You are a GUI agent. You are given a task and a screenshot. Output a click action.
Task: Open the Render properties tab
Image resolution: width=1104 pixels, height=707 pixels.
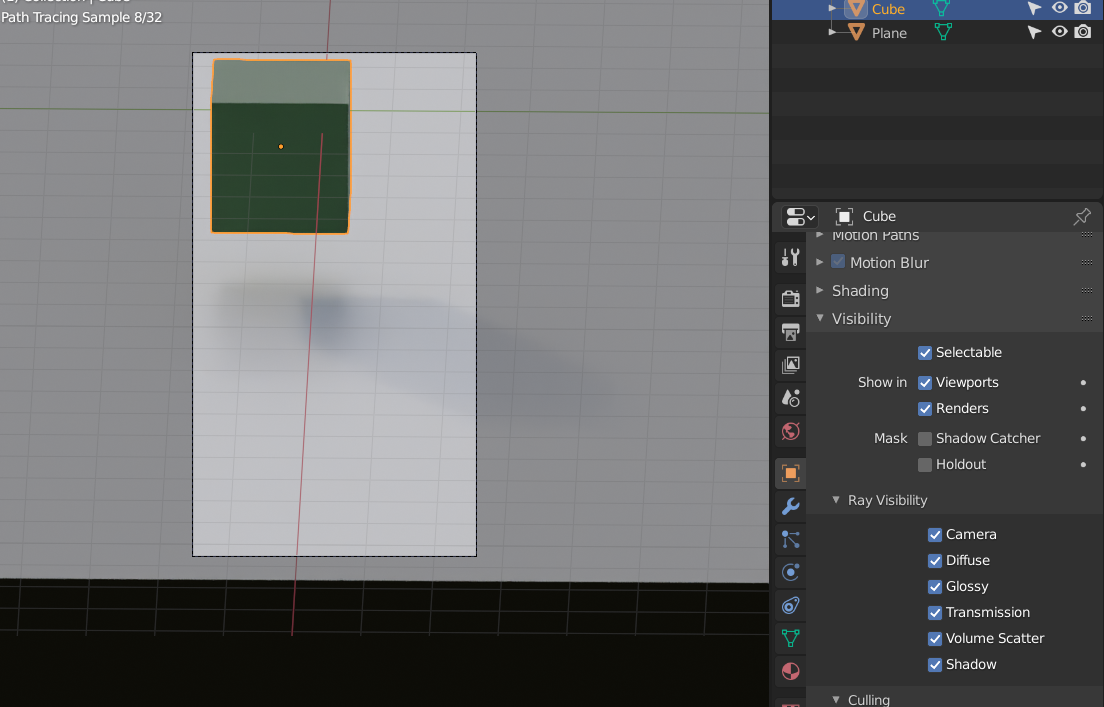(x=790, y=298)
